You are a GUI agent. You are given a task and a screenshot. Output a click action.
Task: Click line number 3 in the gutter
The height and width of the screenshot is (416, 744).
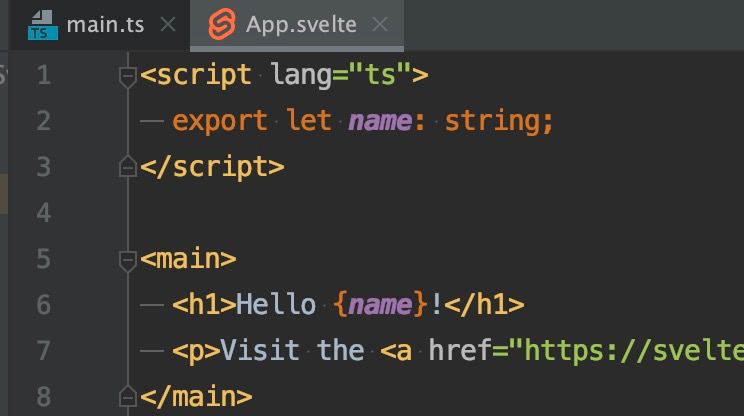[44, 167]
